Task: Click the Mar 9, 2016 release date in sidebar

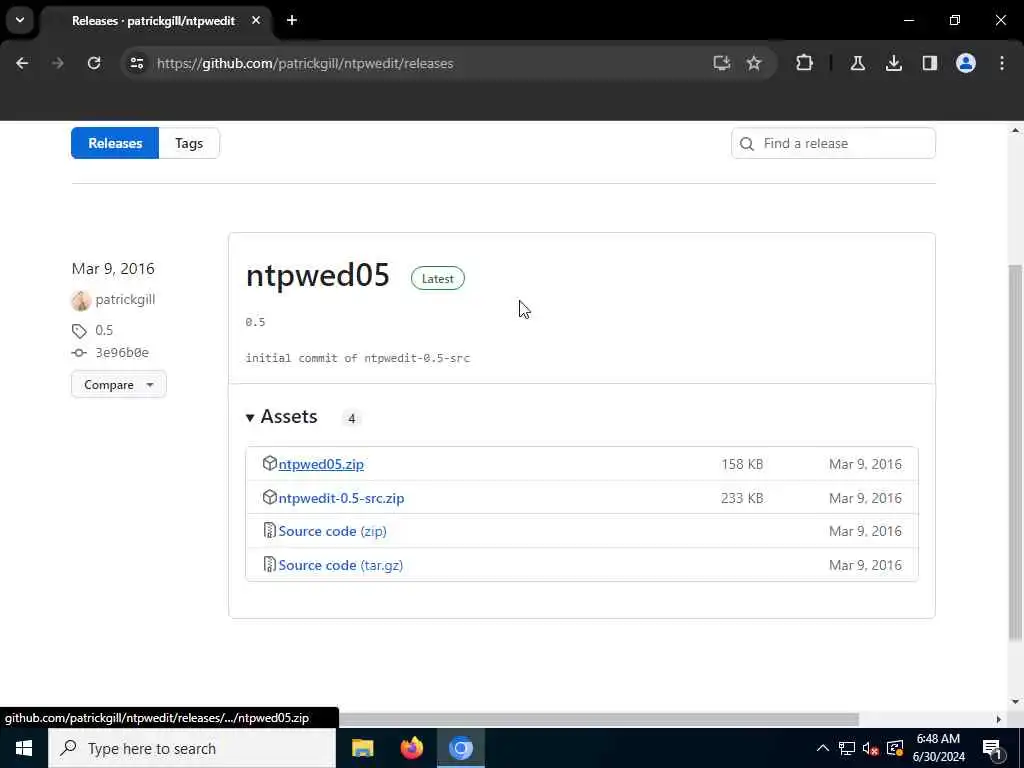Action: [113, 268]
